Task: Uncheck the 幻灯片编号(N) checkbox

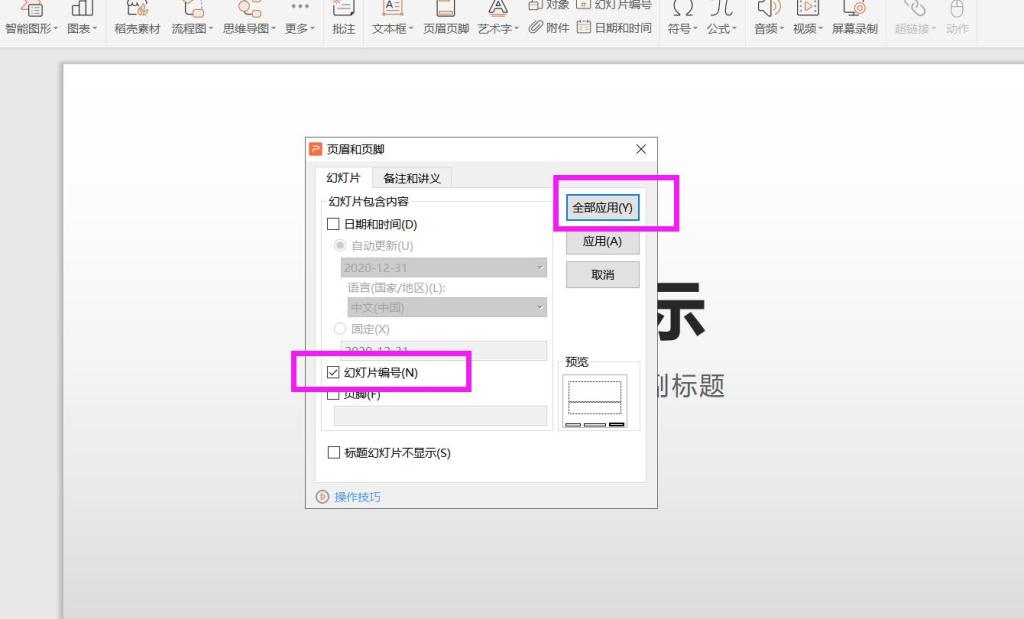Action: (333, 372)
